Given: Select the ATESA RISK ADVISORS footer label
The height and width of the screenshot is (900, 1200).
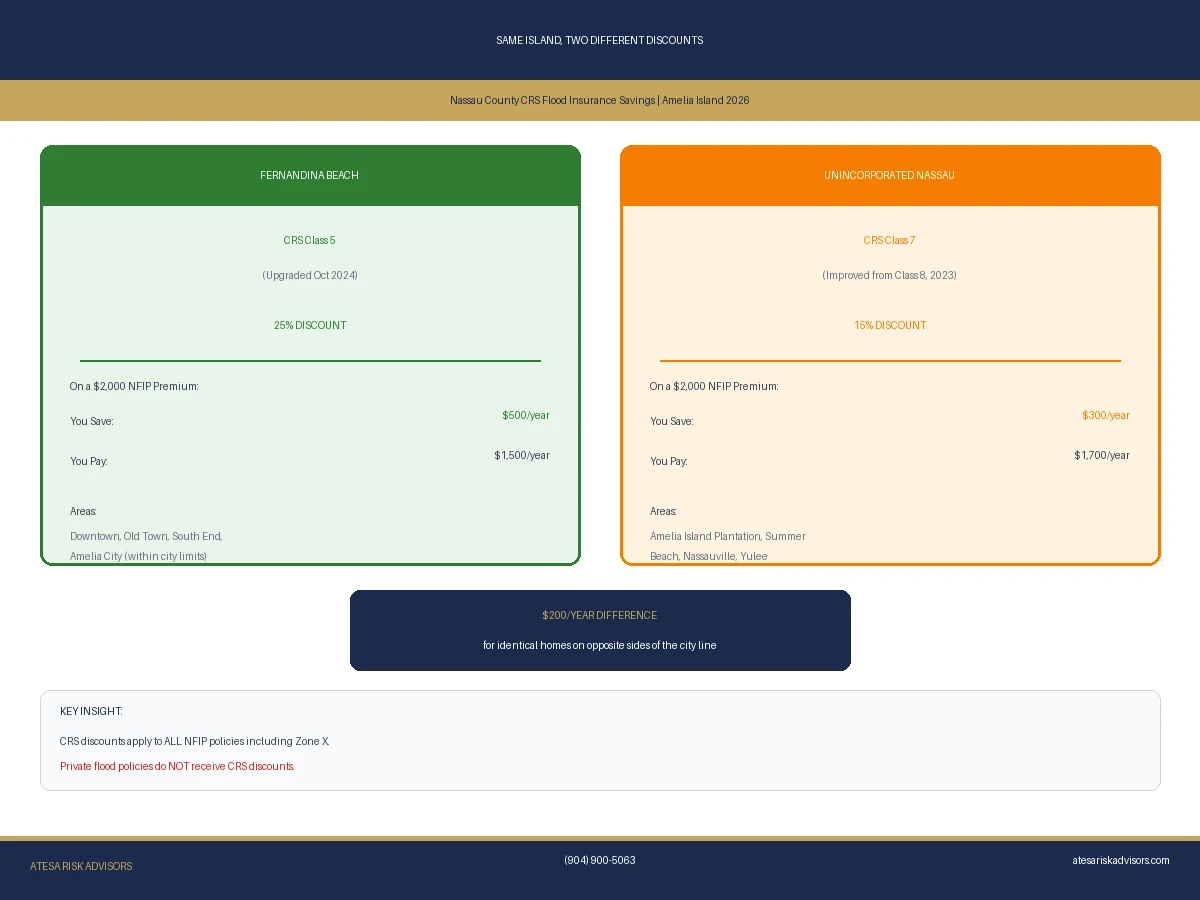Looking at the screenshot, I should [x=81, y=866].
